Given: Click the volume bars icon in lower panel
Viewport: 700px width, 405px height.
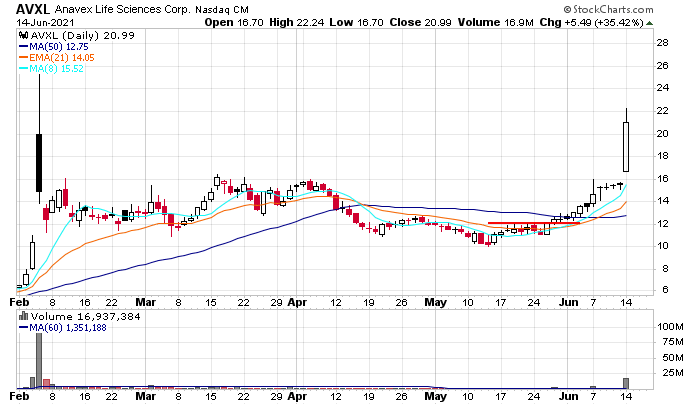Looking at the screenshot, I should tap(23, 316).
